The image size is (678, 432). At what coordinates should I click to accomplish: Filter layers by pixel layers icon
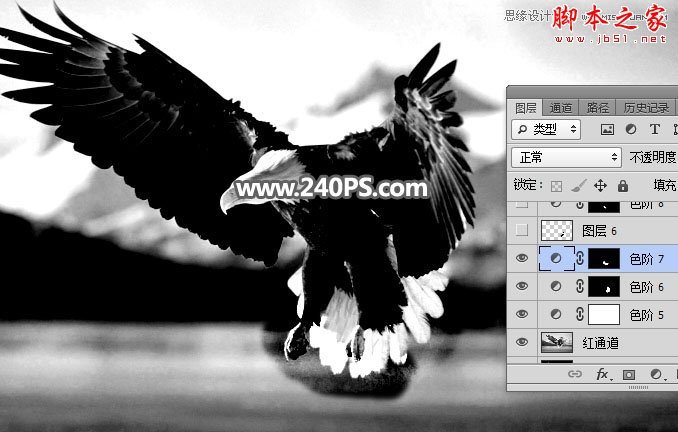click(607, 129)
